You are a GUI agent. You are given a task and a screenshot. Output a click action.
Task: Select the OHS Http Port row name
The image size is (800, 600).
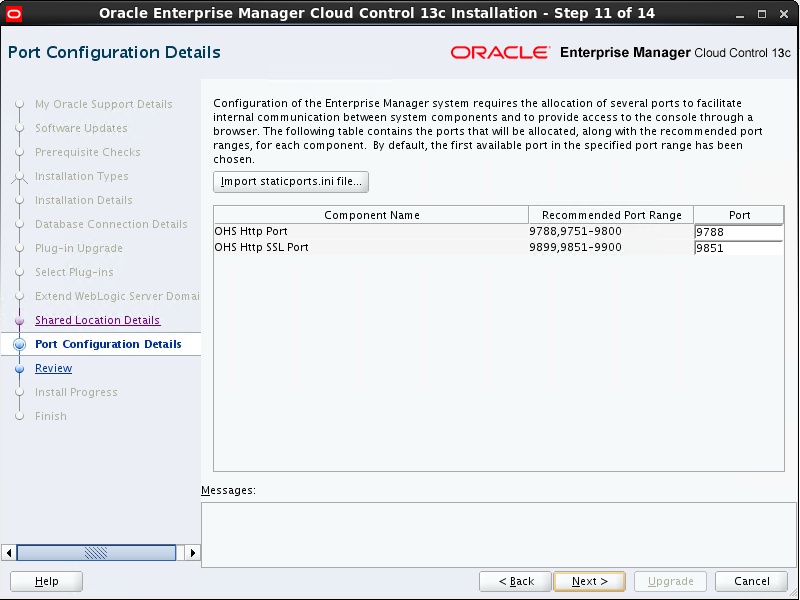[251, 231]
